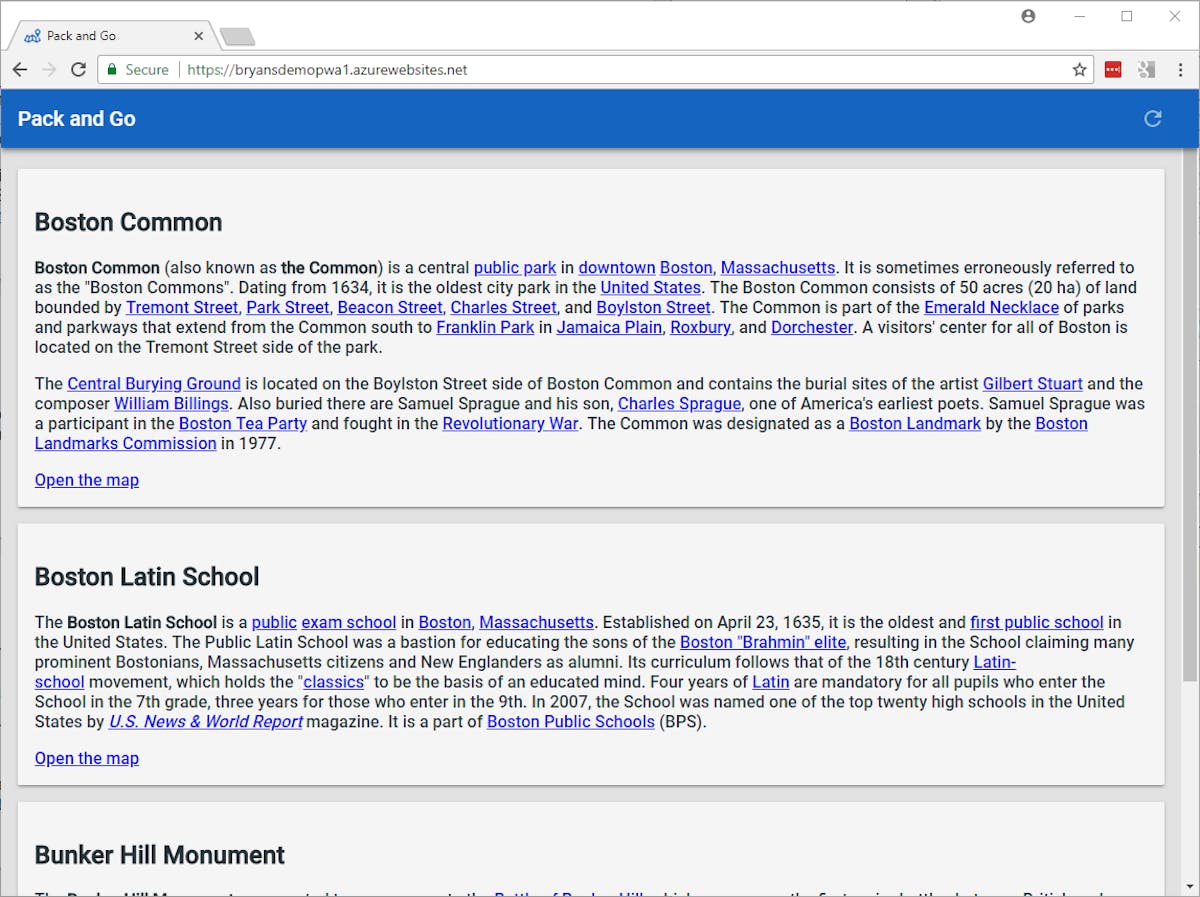Open the map for Boston Common
1200x897 pixels.
[x=87, y=480]
